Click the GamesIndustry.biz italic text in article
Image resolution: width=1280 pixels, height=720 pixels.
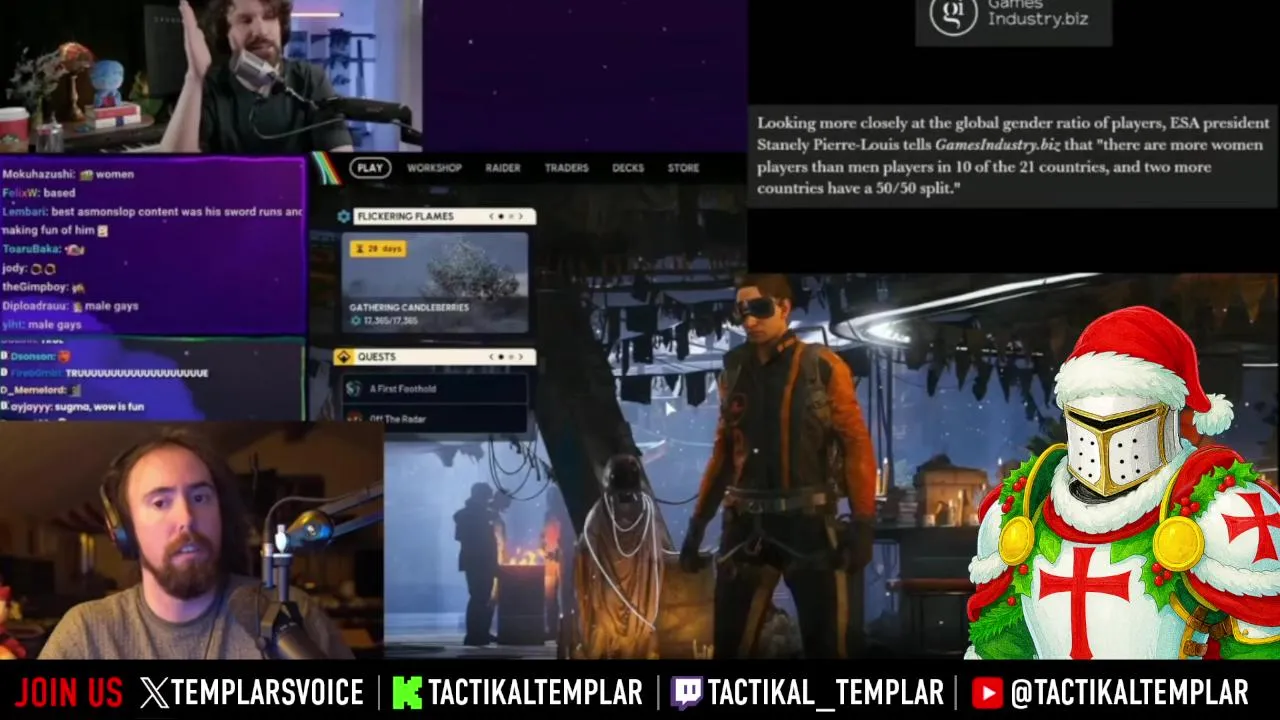(997, 145)
